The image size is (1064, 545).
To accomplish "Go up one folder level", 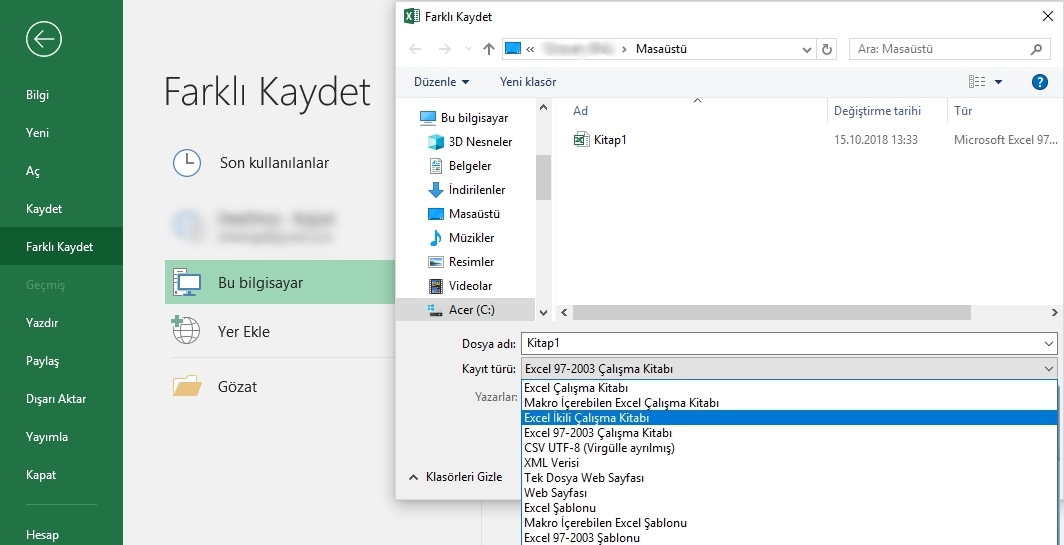I will (489, 49).
